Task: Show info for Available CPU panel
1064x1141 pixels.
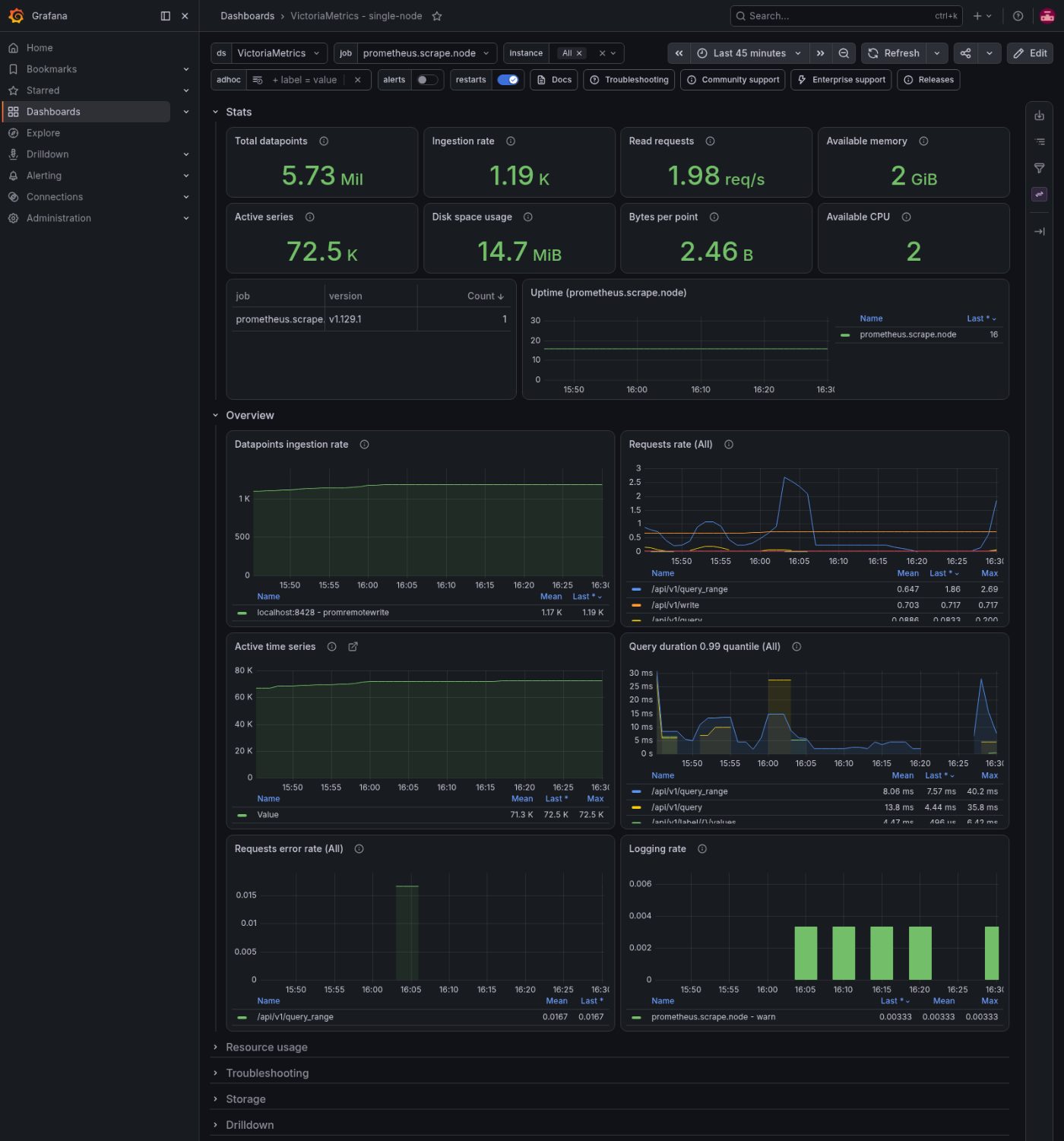Action: (x=906, y=217)
